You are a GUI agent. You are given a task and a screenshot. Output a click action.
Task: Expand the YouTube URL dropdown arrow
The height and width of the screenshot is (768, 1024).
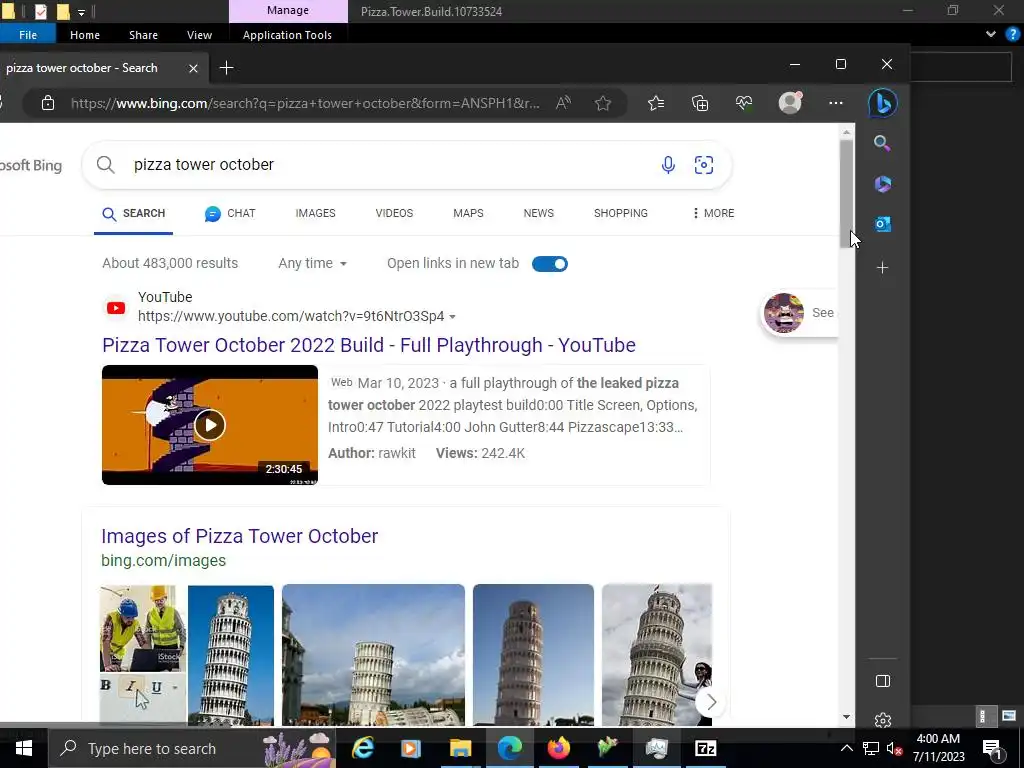453,317
